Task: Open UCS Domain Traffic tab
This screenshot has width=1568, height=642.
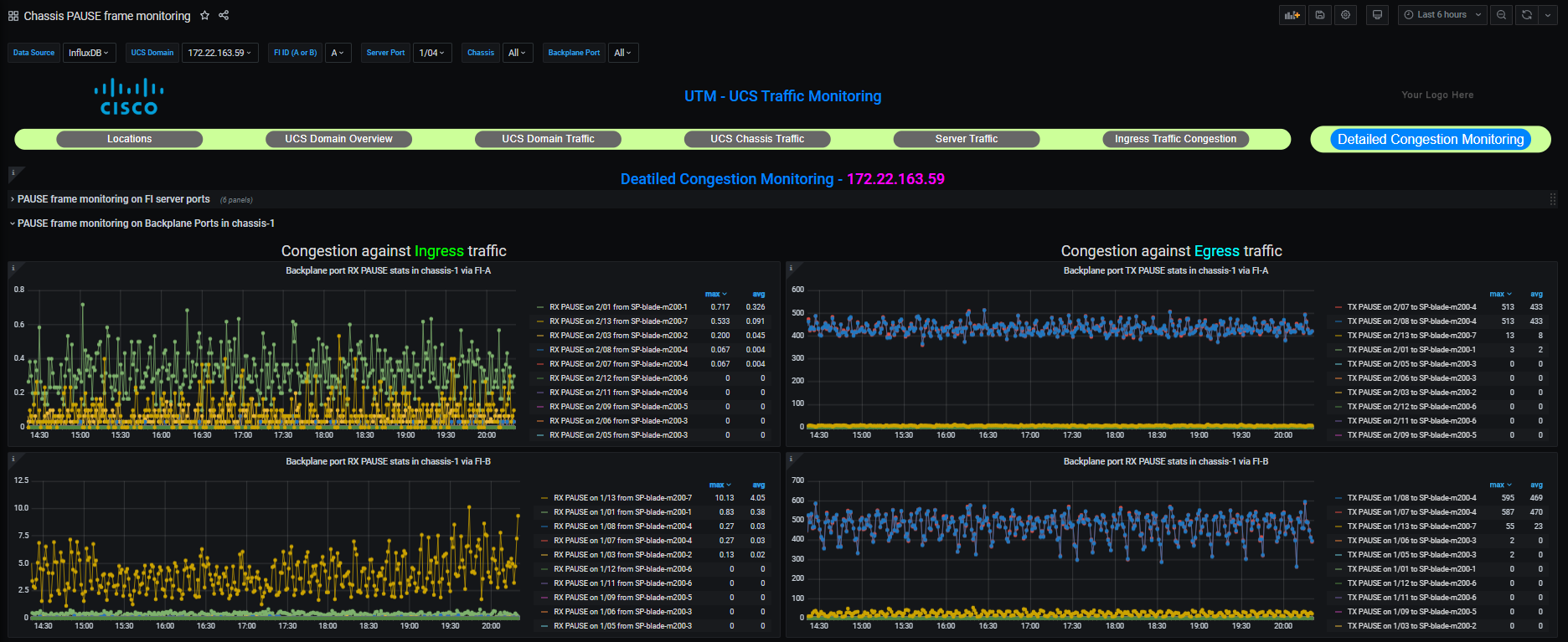Action: (x=548, y=139)
